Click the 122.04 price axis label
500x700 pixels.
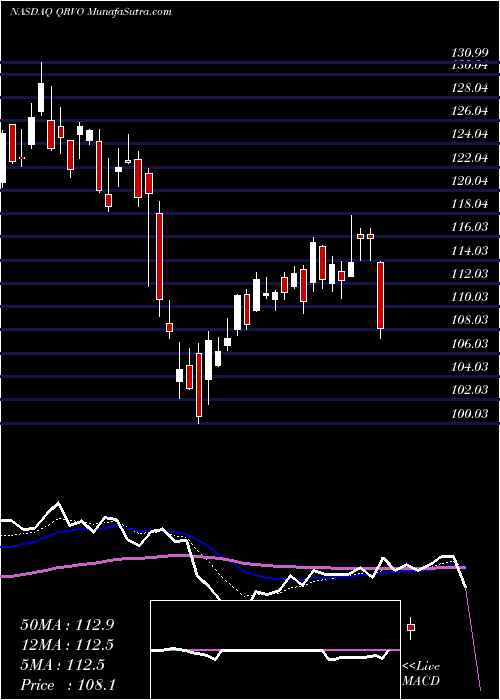tap(470, 158)
